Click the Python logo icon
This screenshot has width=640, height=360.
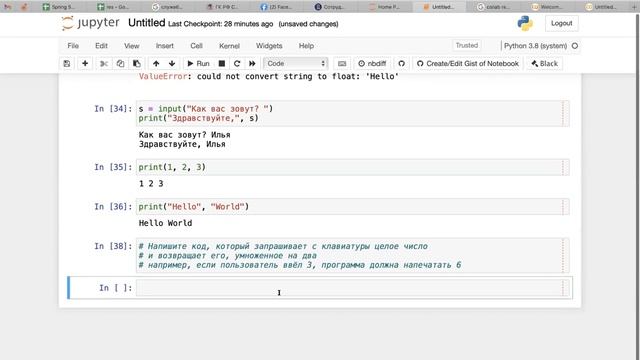[525, 23]
